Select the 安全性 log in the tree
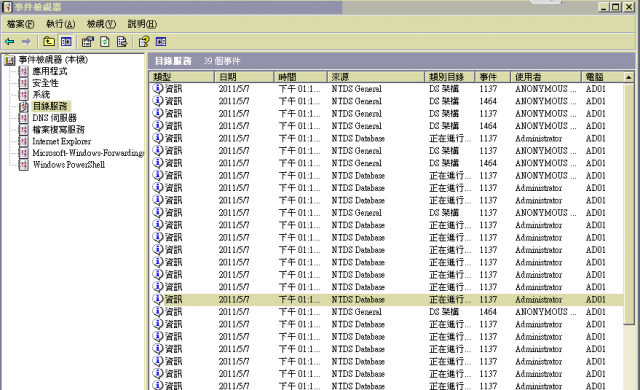The width and height of the screenshot is (640, 390). click(x=45, y=83)
